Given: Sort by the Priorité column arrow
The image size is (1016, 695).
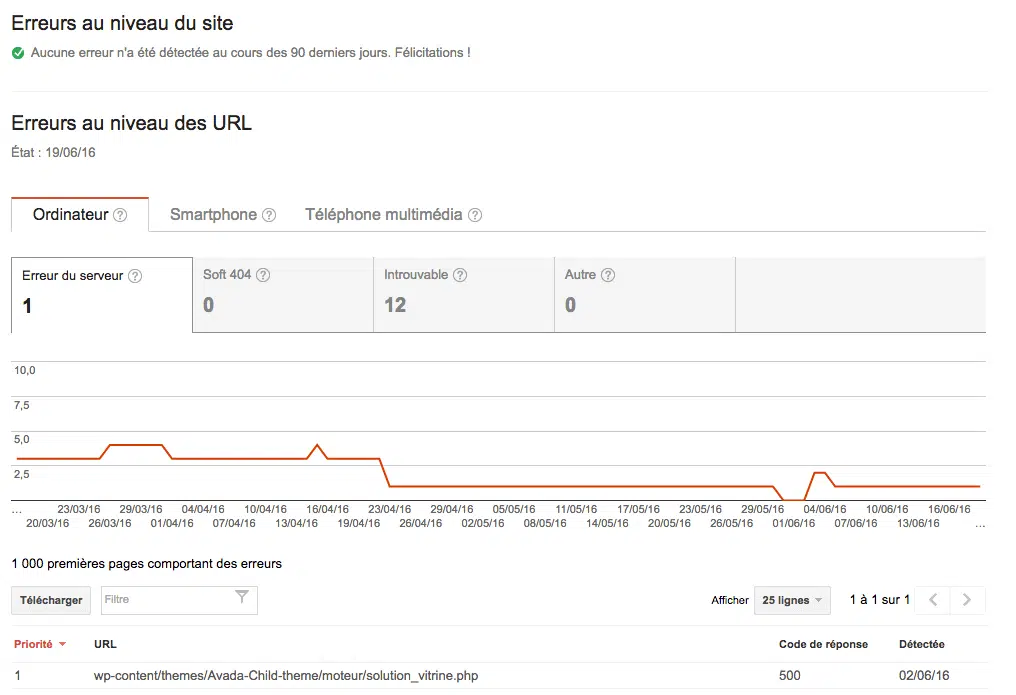Looking at the screenshot, I should pyautogui.click(x=63, y=645).
